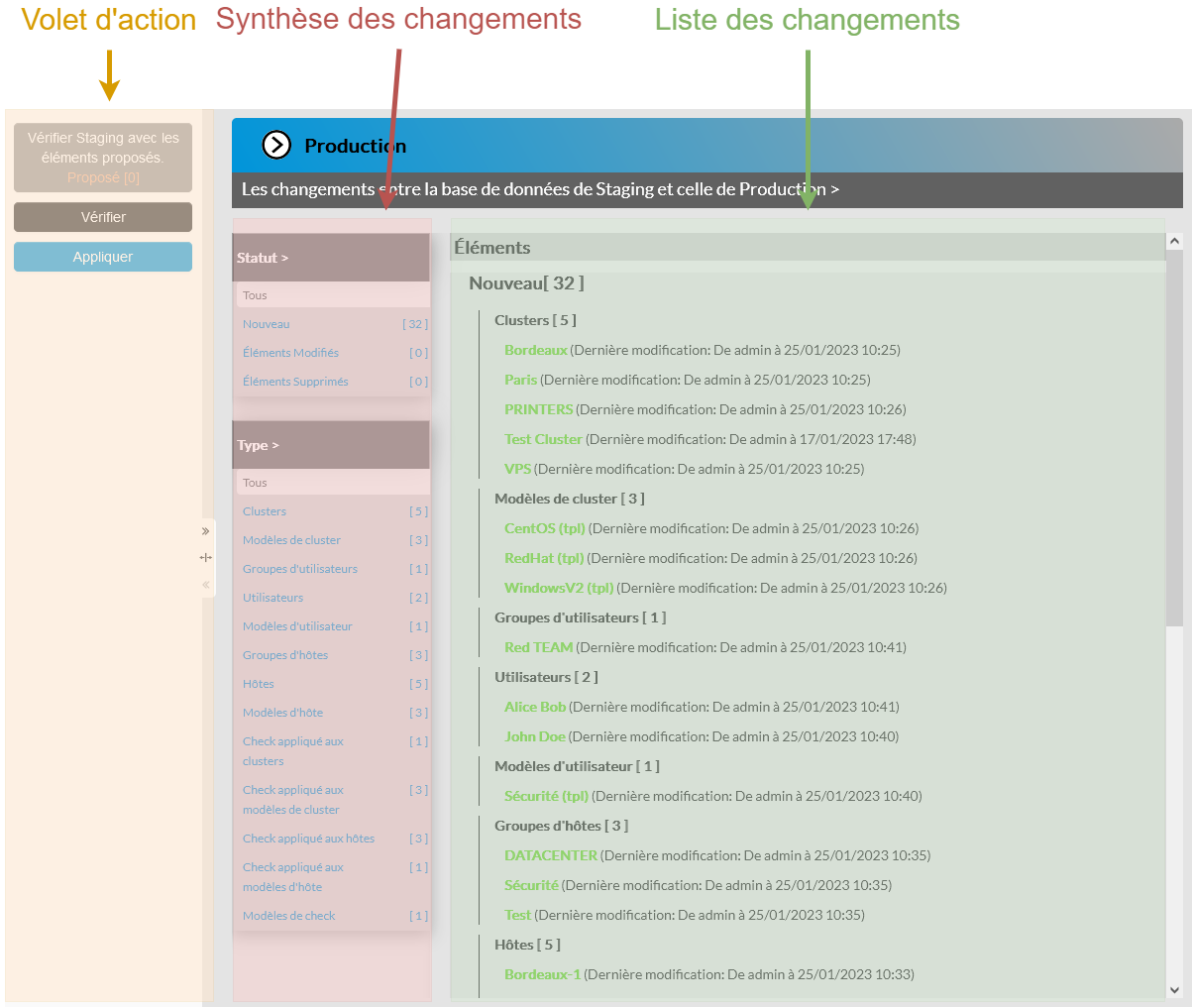Image resolution: width=1193 pixels, height=1008 pixels.
Task: Open the Red TEAM user group link
Action: click(x=538, y=647)
